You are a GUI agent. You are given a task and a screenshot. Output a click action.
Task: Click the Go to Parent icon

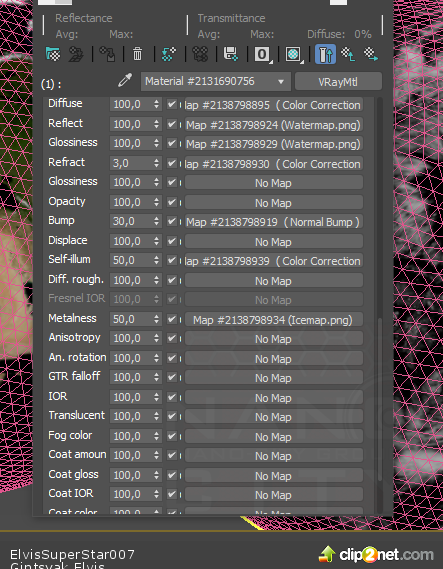pyautogui.click(x=348, y=54)
